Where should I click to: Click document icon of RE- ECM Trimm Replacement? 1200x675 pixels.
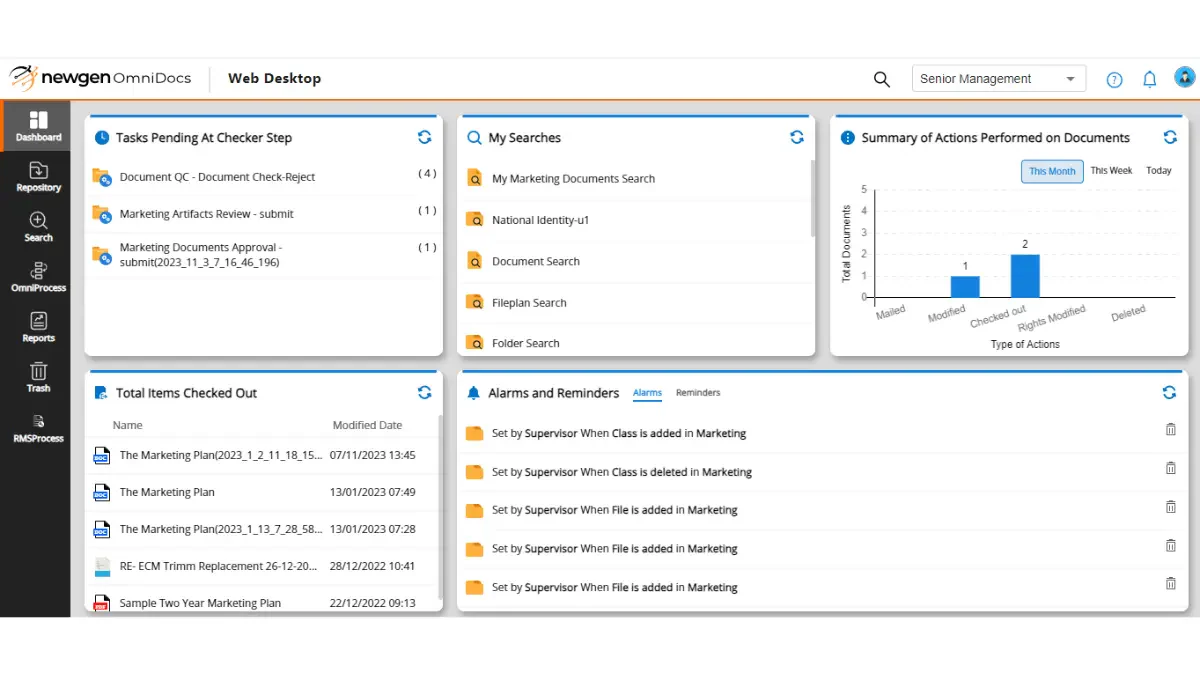click(101, 566)
